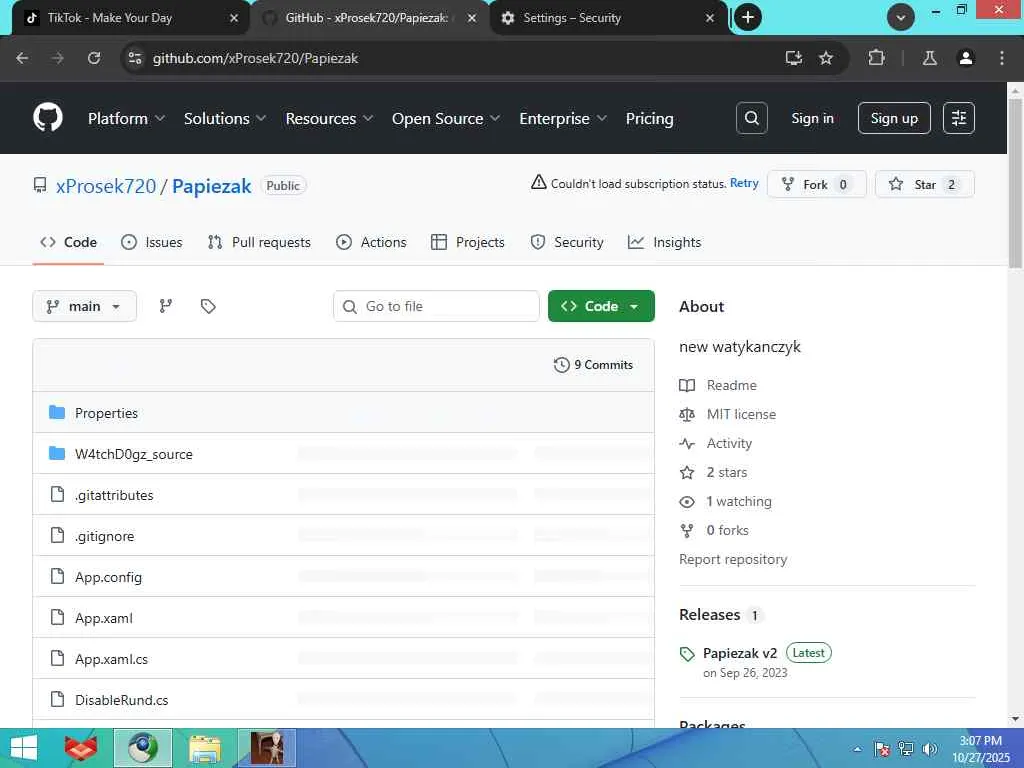The height and width of the screenshot is (768, 1024).
Task: Click Retry for subscription status
Action: [744, 184]
